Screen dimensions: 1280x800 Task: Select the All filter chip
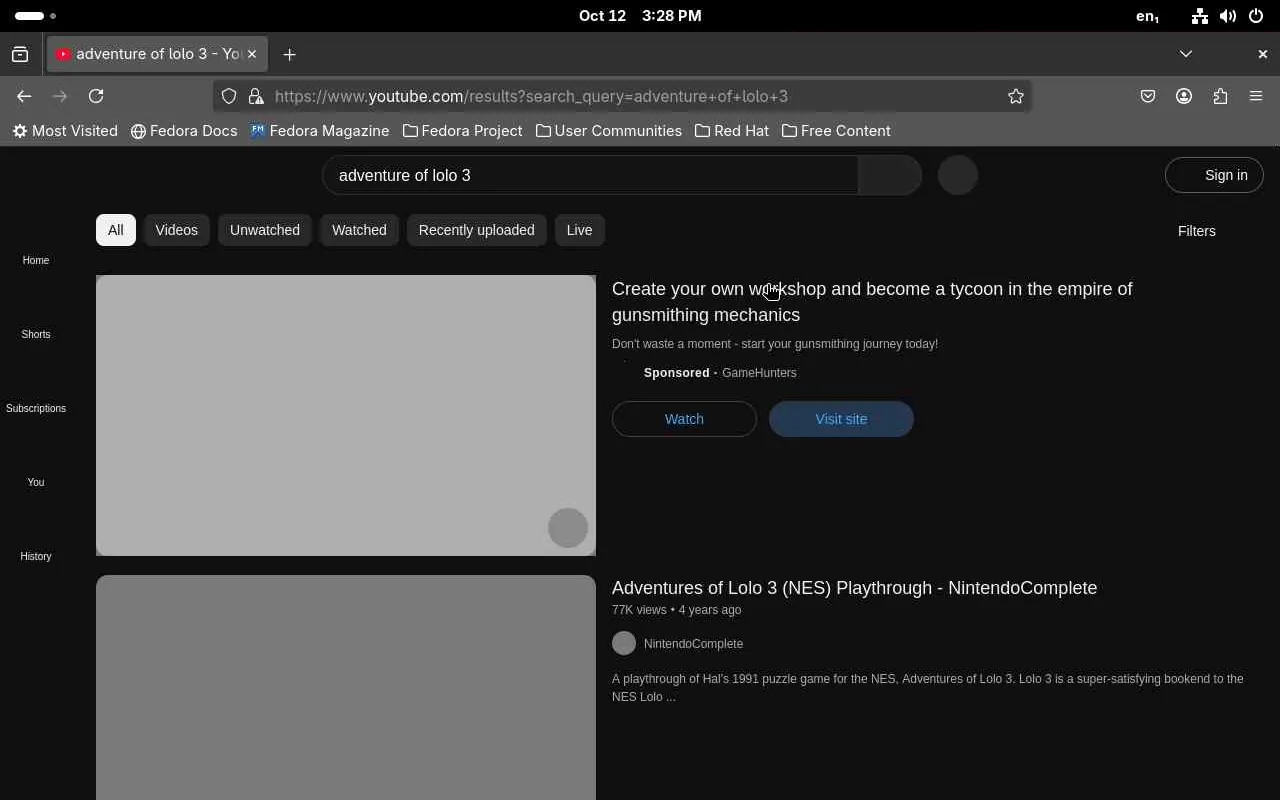coord(116,230)
